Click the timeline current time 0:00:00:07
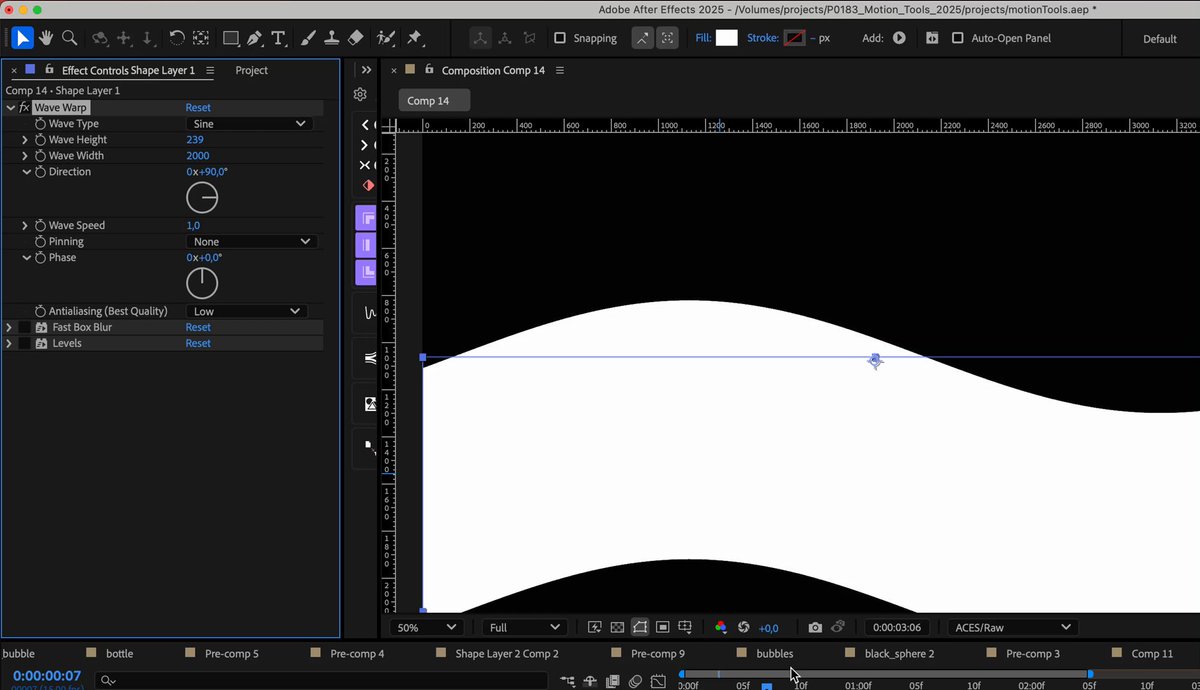Image resolution: width=1200 pixels, height=690 pixels. click(x=47, y=676)
